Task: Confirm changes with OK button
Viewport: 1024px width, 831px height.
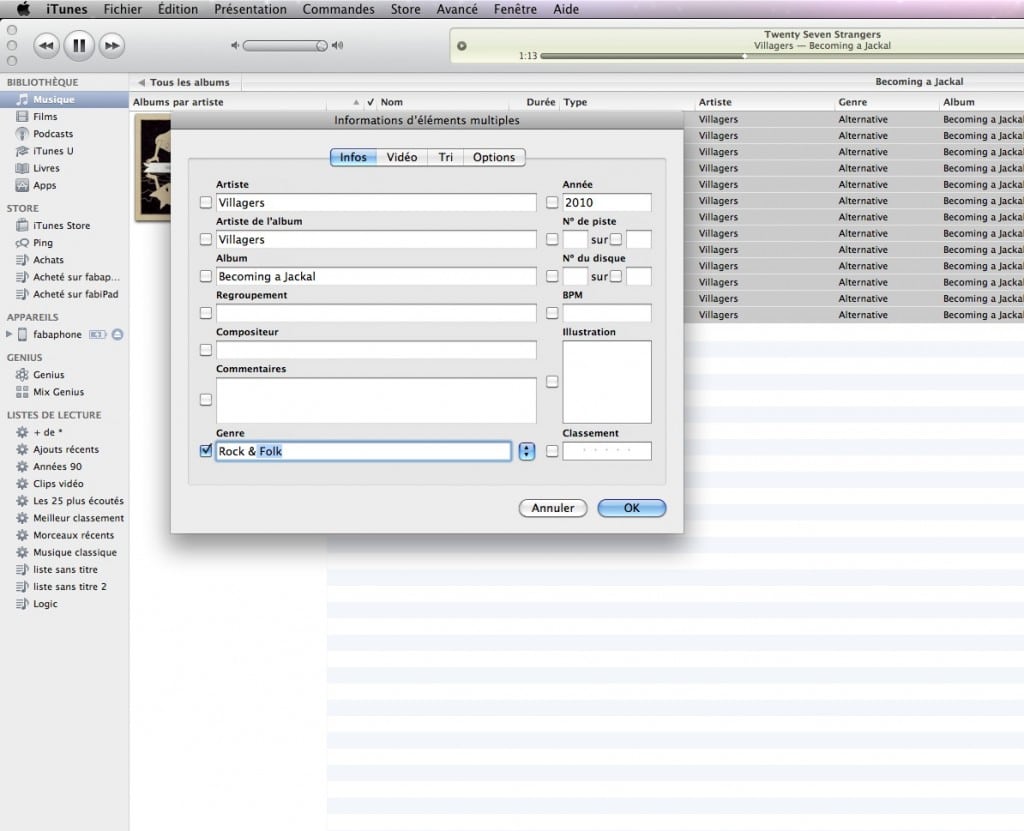Action: (x=632, y=508)
